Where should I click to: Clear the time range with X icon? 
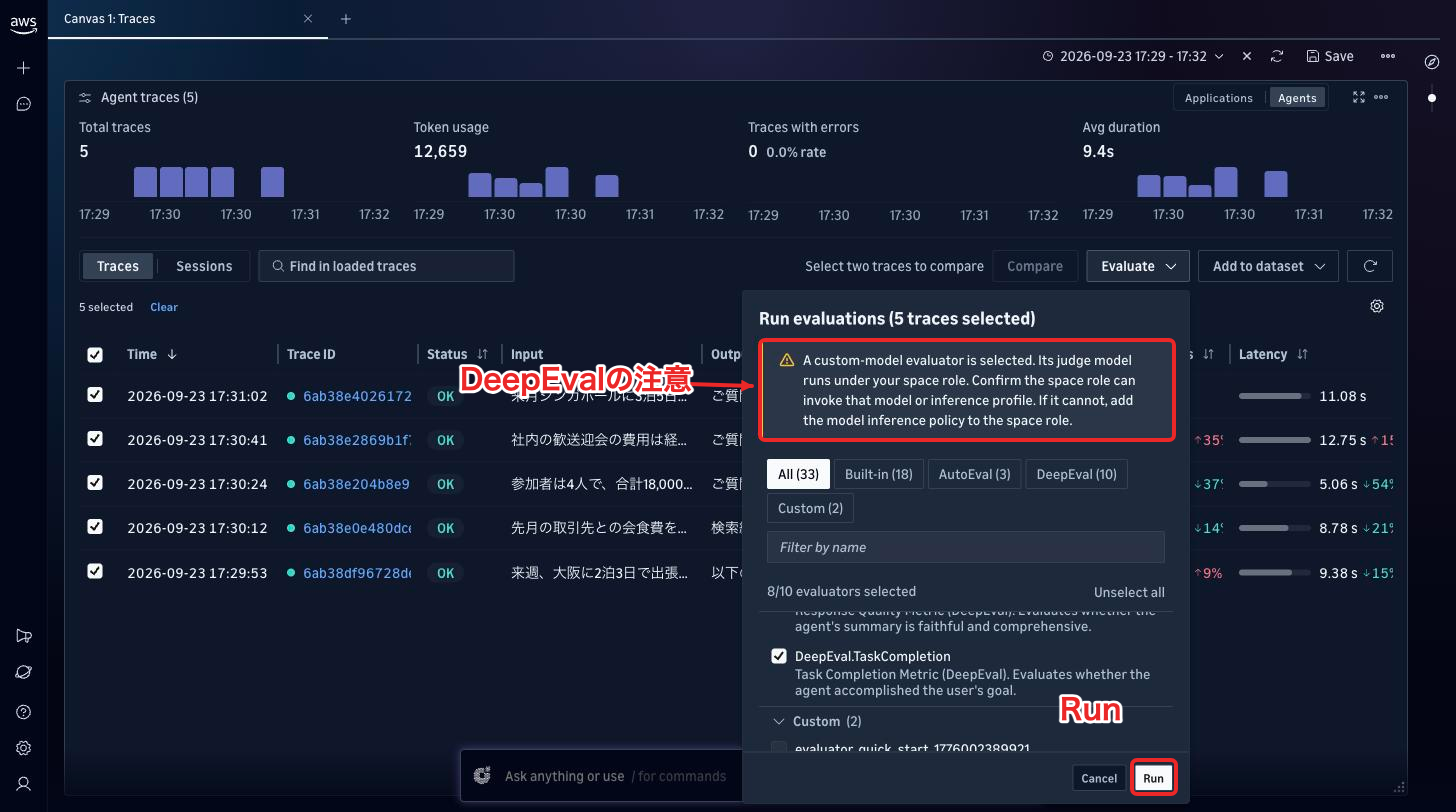click(1247, 57)
